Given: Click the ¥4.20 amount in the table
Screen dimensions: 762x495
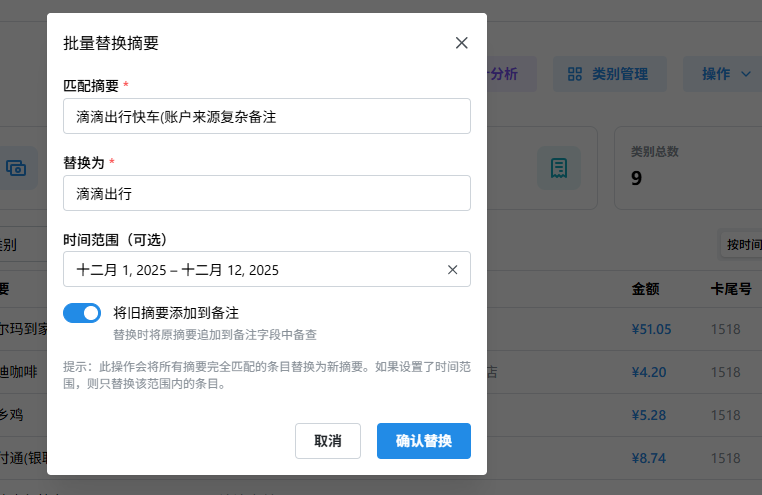Looking at the screenshot, I should 648,372.
